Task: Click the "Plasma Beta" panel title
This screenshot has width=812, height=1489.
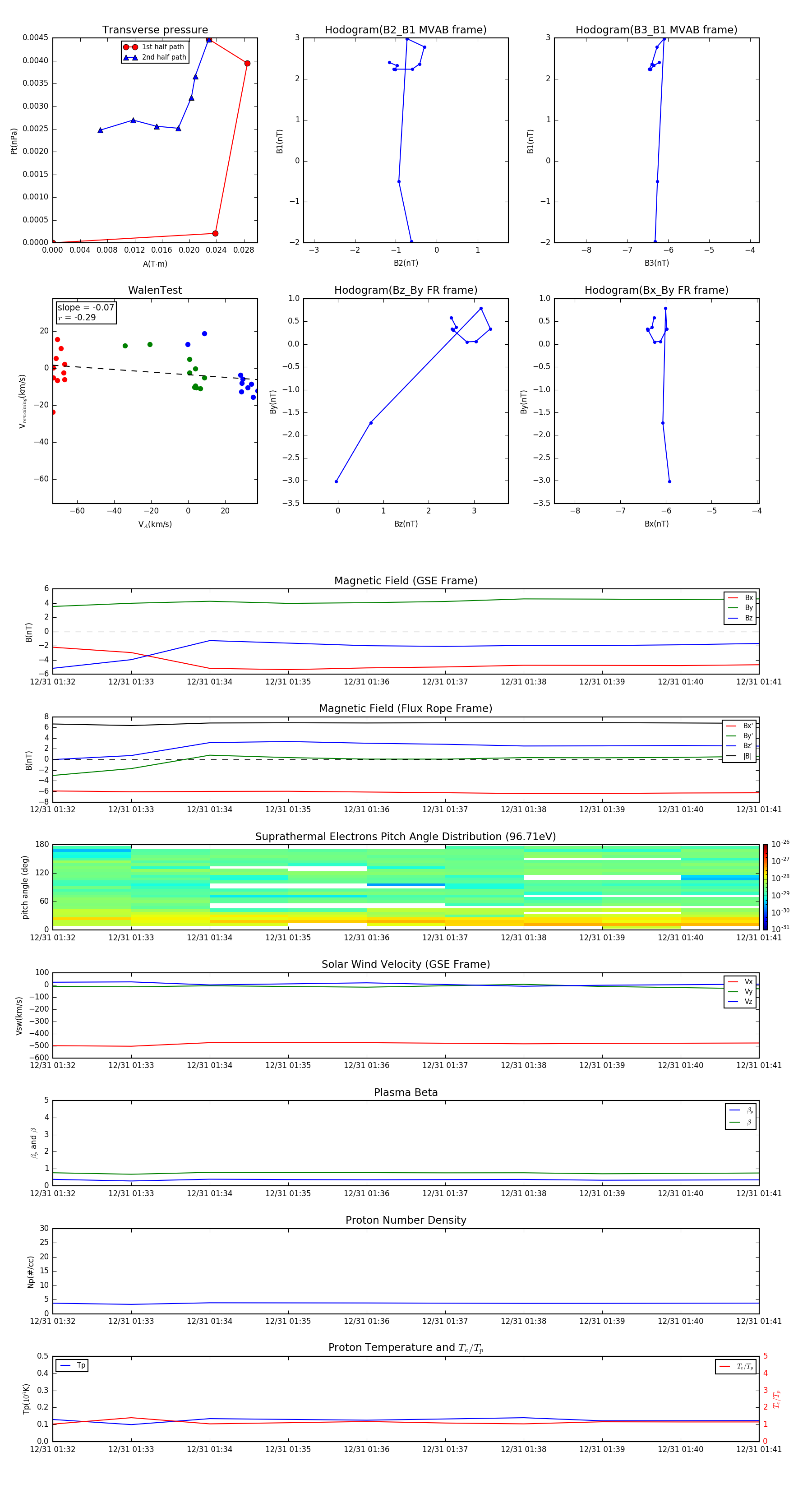Action: pyautogui.click(x=406, y=1092)
